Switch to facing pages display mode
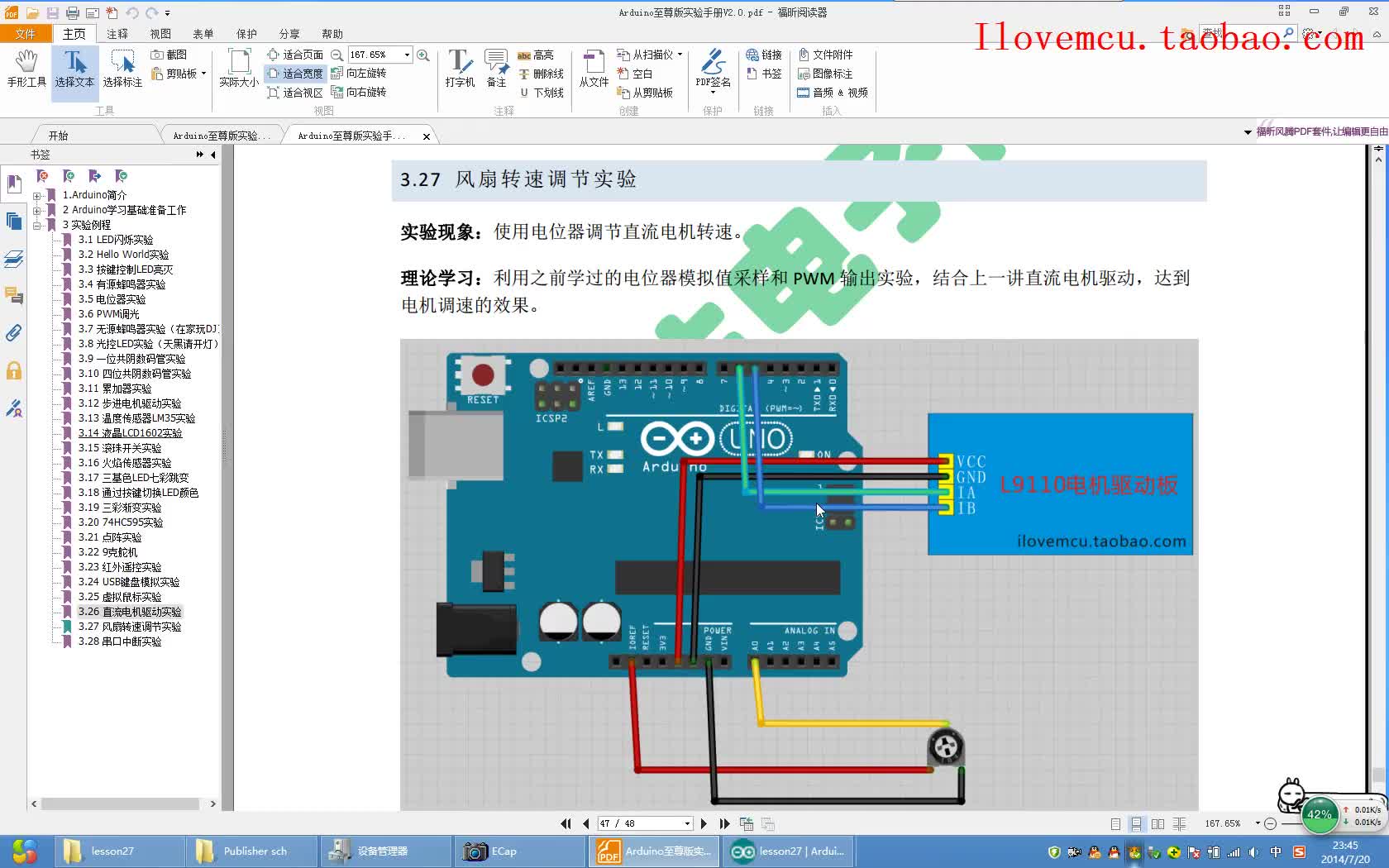The height and width of the screenshot is (868, 1389). click(1157, 824)
